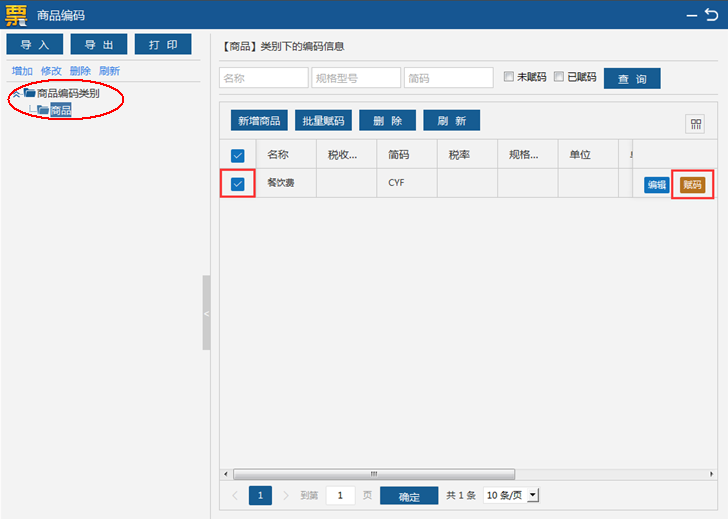Click the 新增商品 button
This screenshot has height=519, width=728.
click(258, 120)
